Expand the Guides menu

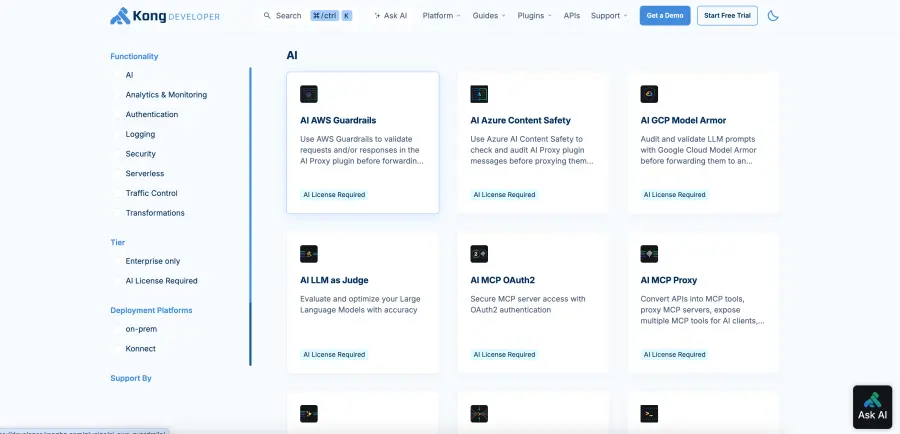point(489,16)
